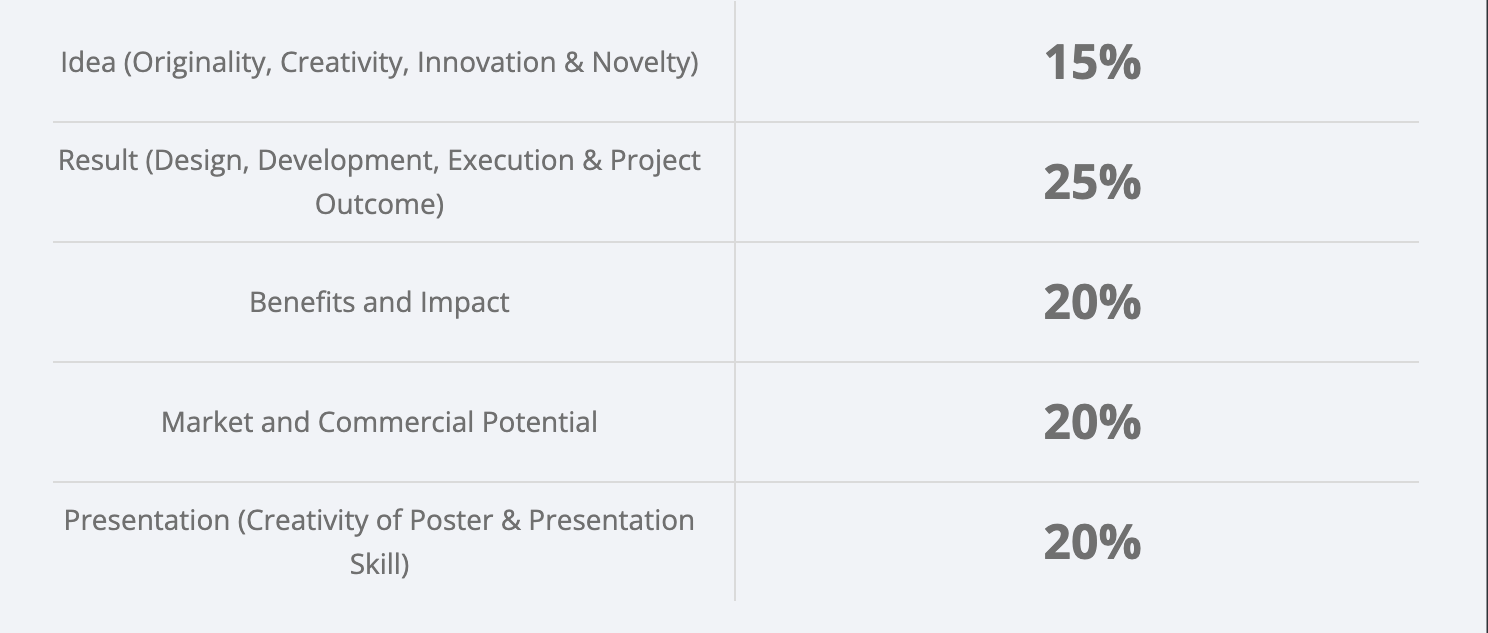Click the Presentation (Creativity of Poster) criterion text
Image resolution: width=1488 pixels, height=633 pixels.
click(x=379, y=521)
